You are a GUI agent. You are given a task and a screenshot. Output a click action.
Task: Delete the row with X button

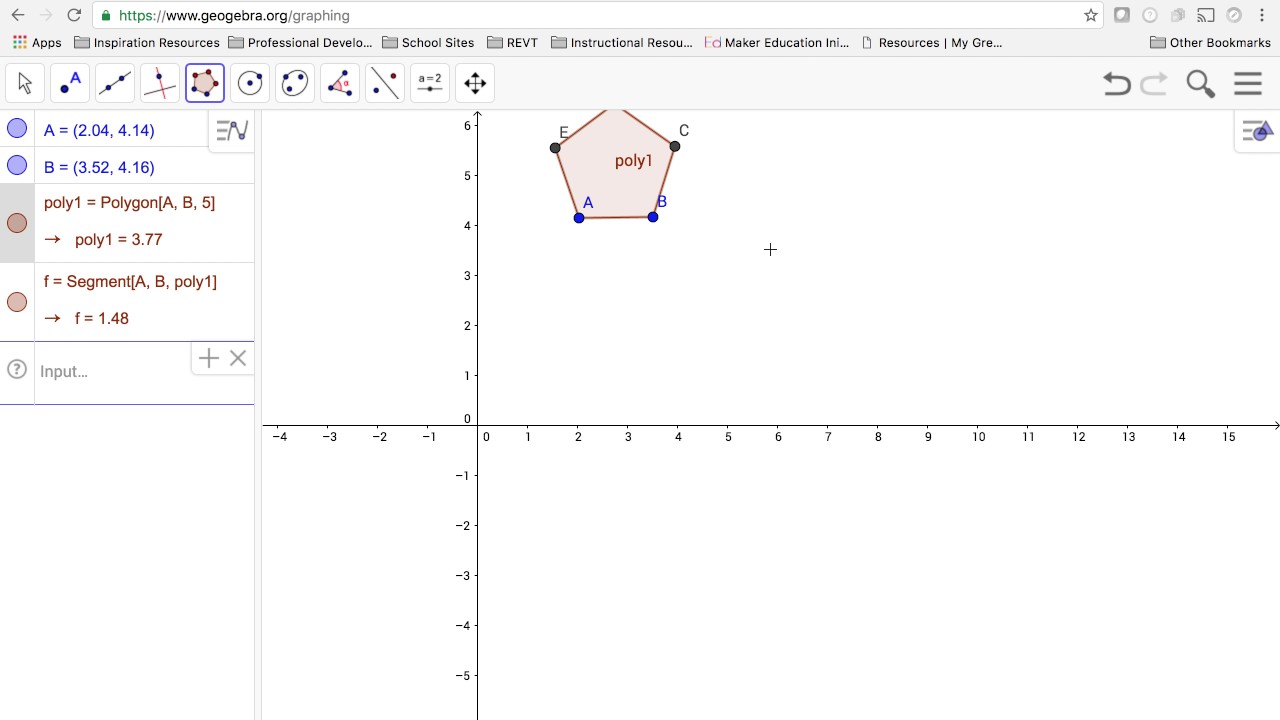click(x=238, y=358)
